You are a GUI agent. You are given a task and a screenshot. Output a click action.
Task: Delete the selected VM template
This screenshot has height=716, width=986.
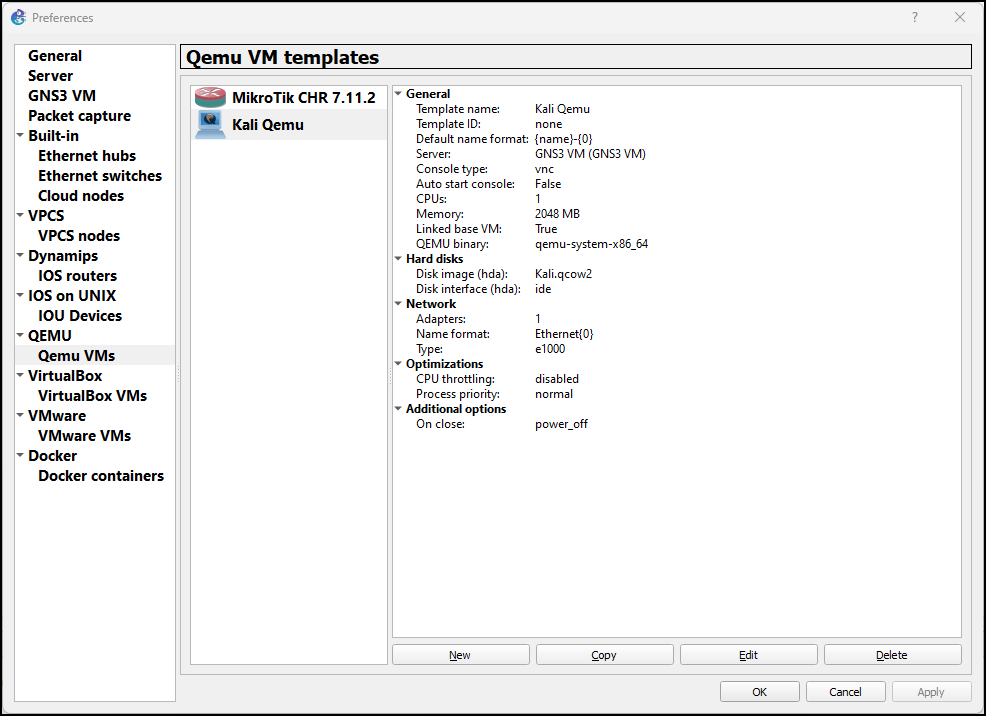click(x=892, y=655)
